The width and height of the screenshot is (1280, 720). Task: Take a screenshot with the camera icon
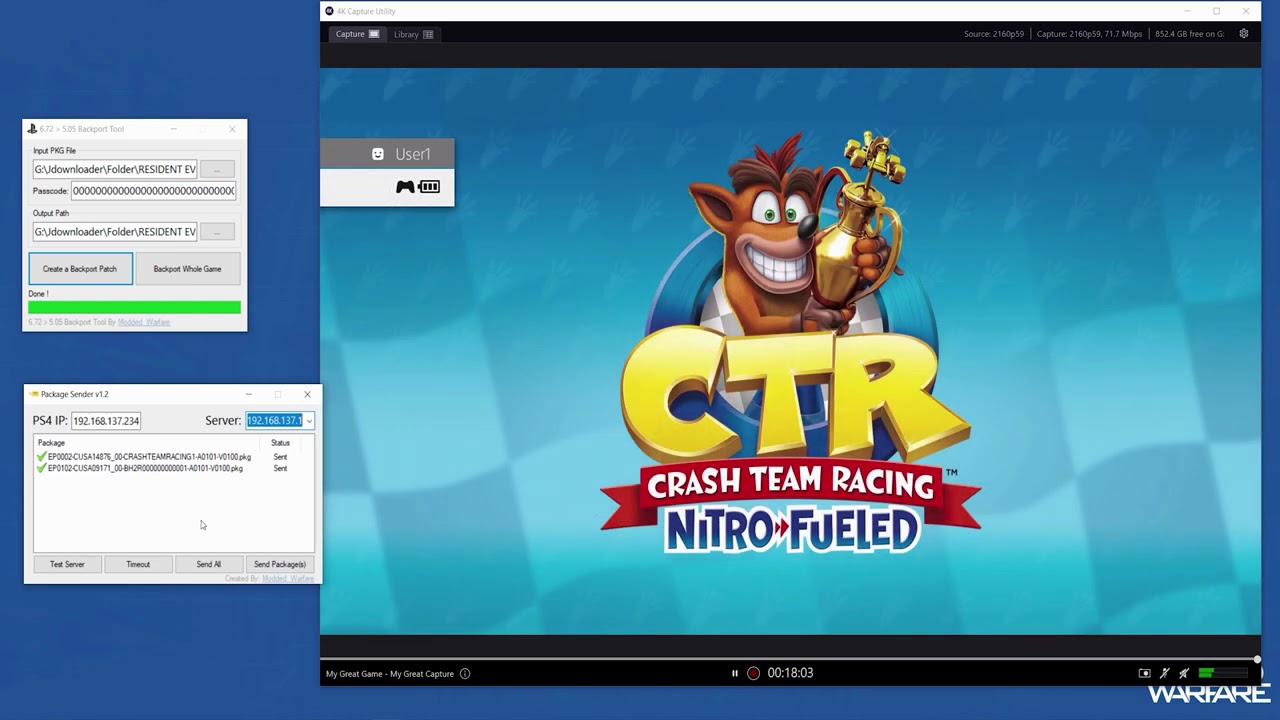coord(1145,673)
